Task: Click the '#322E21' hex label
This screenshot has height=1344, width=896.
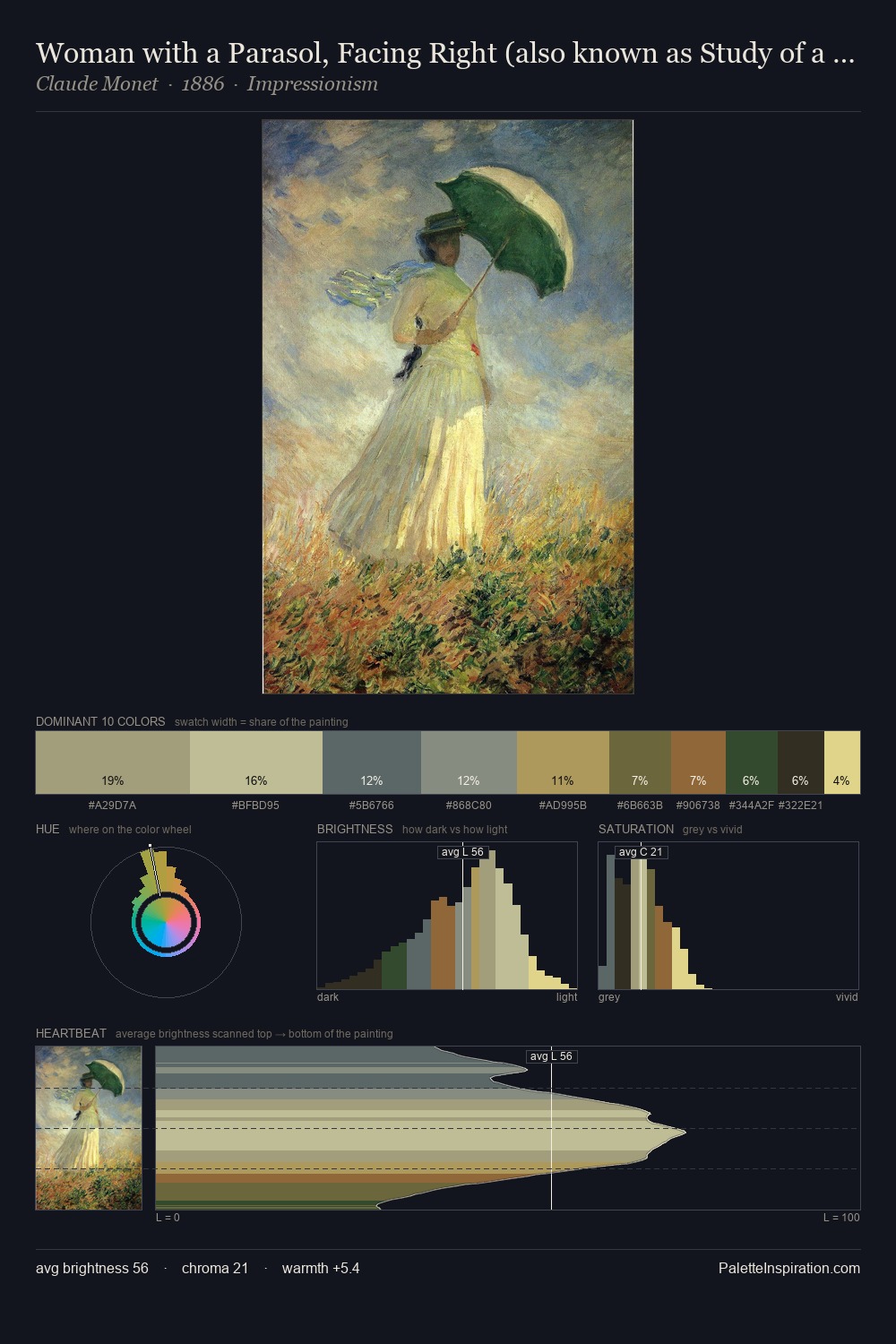Action: click(x=800, y=805)
